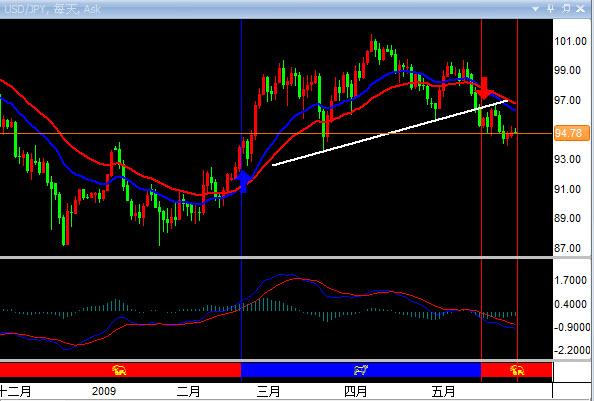This screenshot has height=401, width=594.
Task: Click the 93.00 price axis label
Action: pos(567,159)
